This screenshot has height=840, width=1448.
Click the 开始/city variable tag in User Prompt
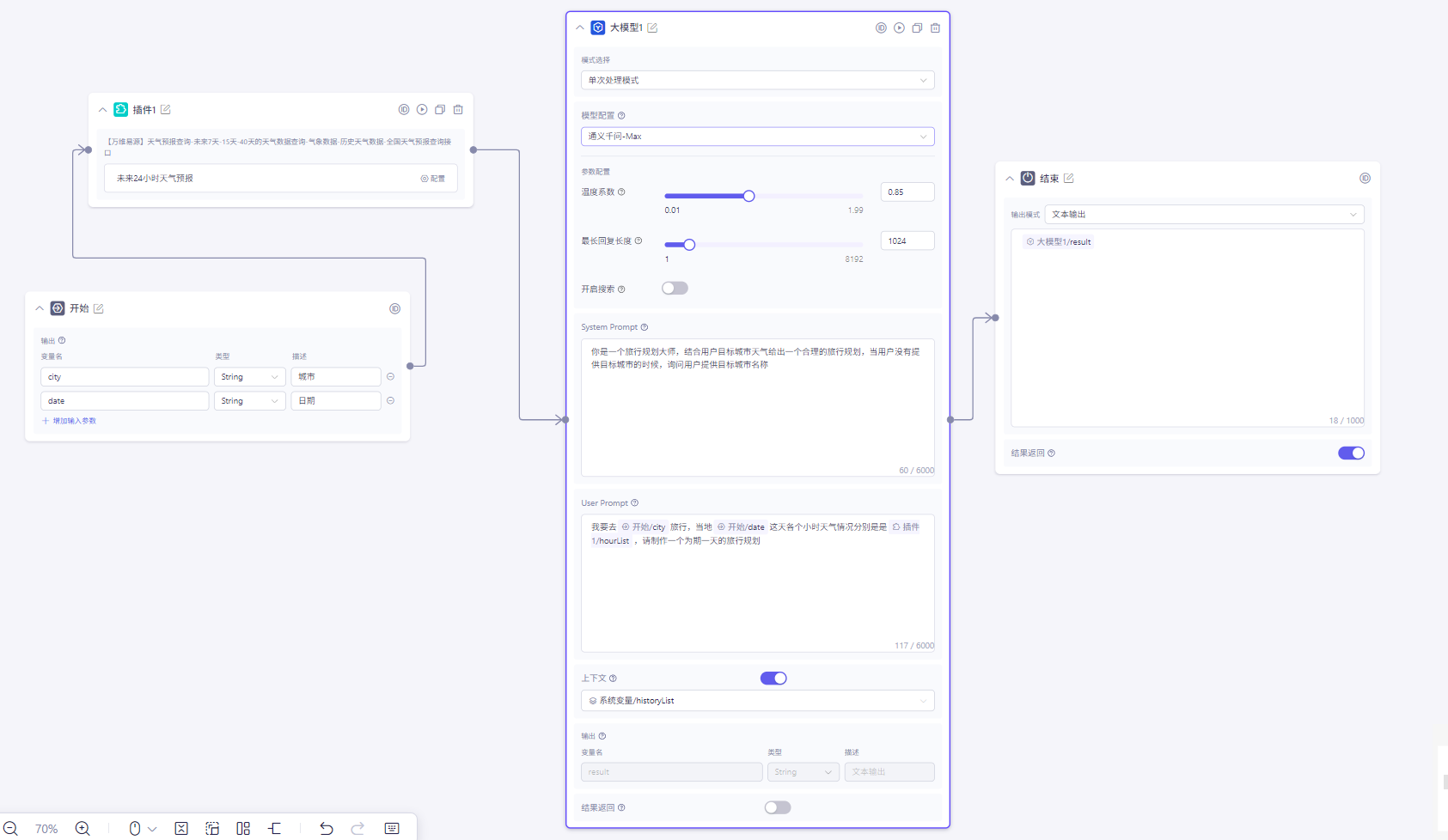644,527
